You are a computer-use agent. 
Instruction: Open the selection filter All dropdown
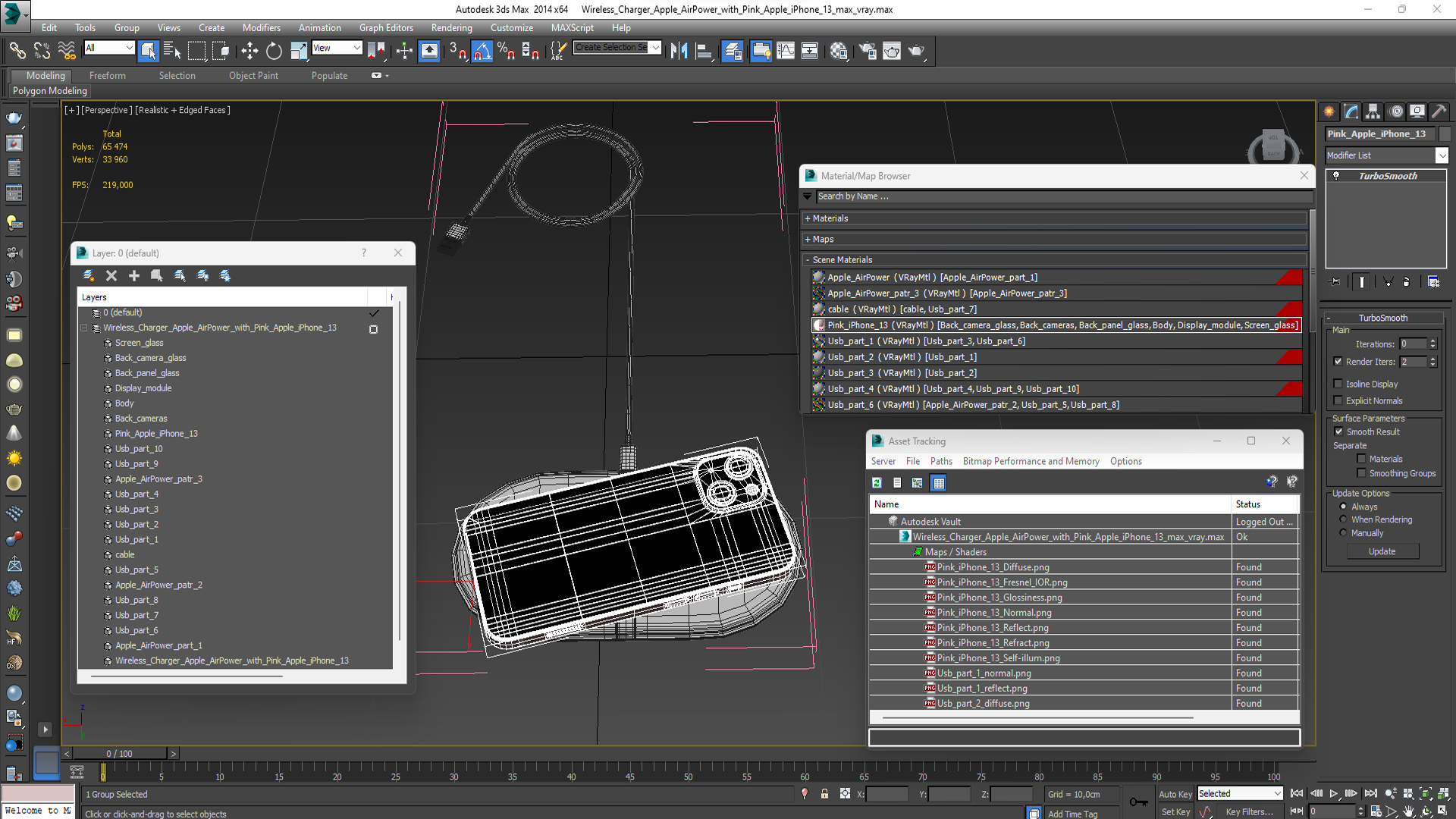[129, 48]
